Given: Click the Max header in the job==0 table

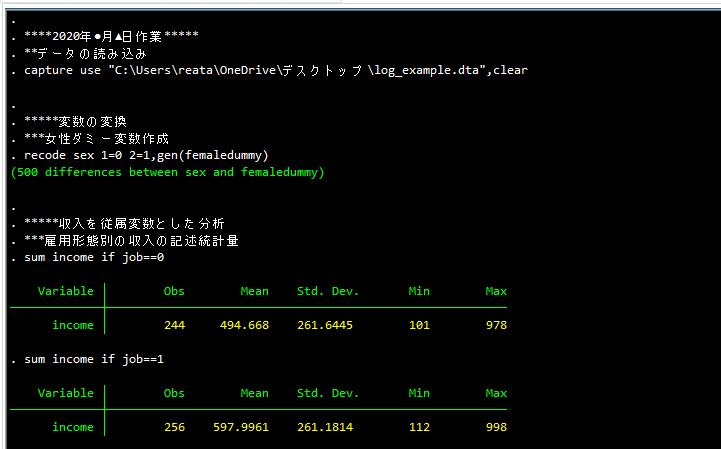Looking at the screenshot, I should (496, 291).
